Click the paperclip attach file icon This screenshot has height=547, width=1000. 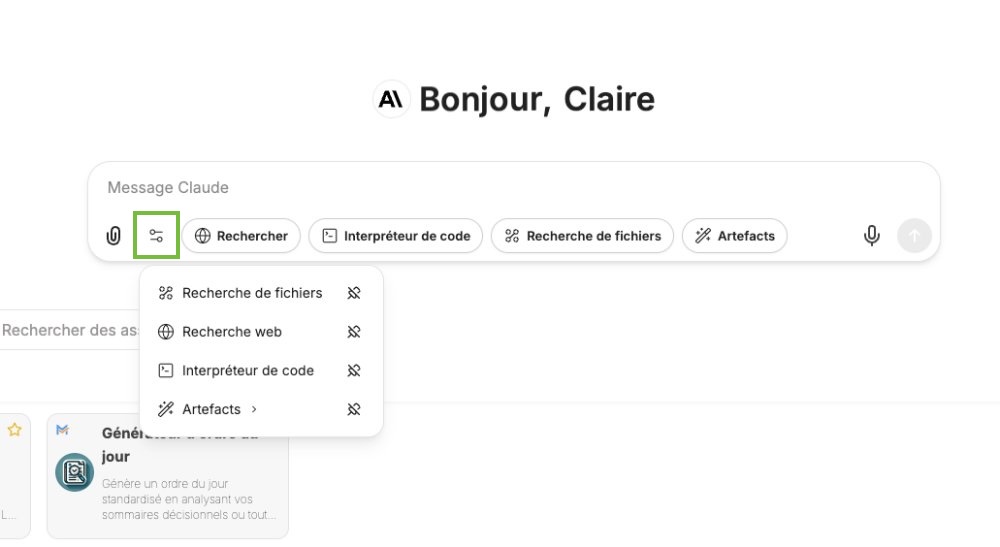[113, 236]
